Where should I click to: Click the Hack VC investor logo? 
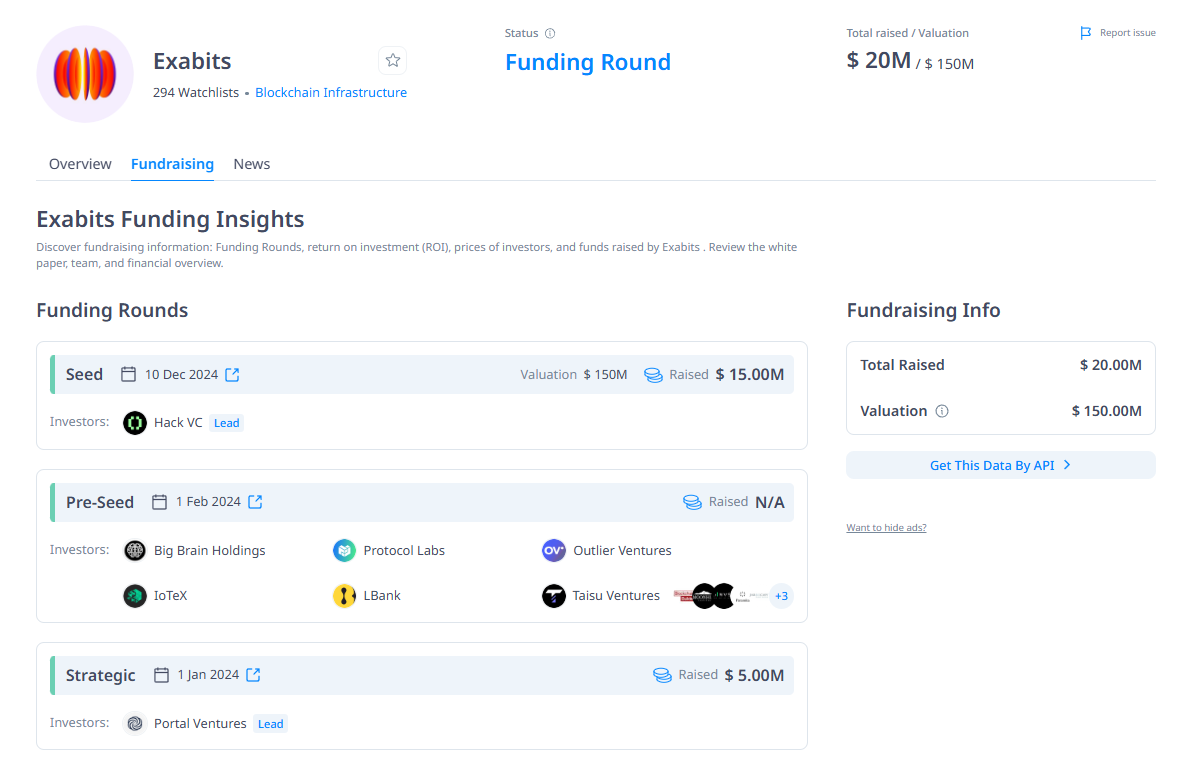[x=135, y=423]
